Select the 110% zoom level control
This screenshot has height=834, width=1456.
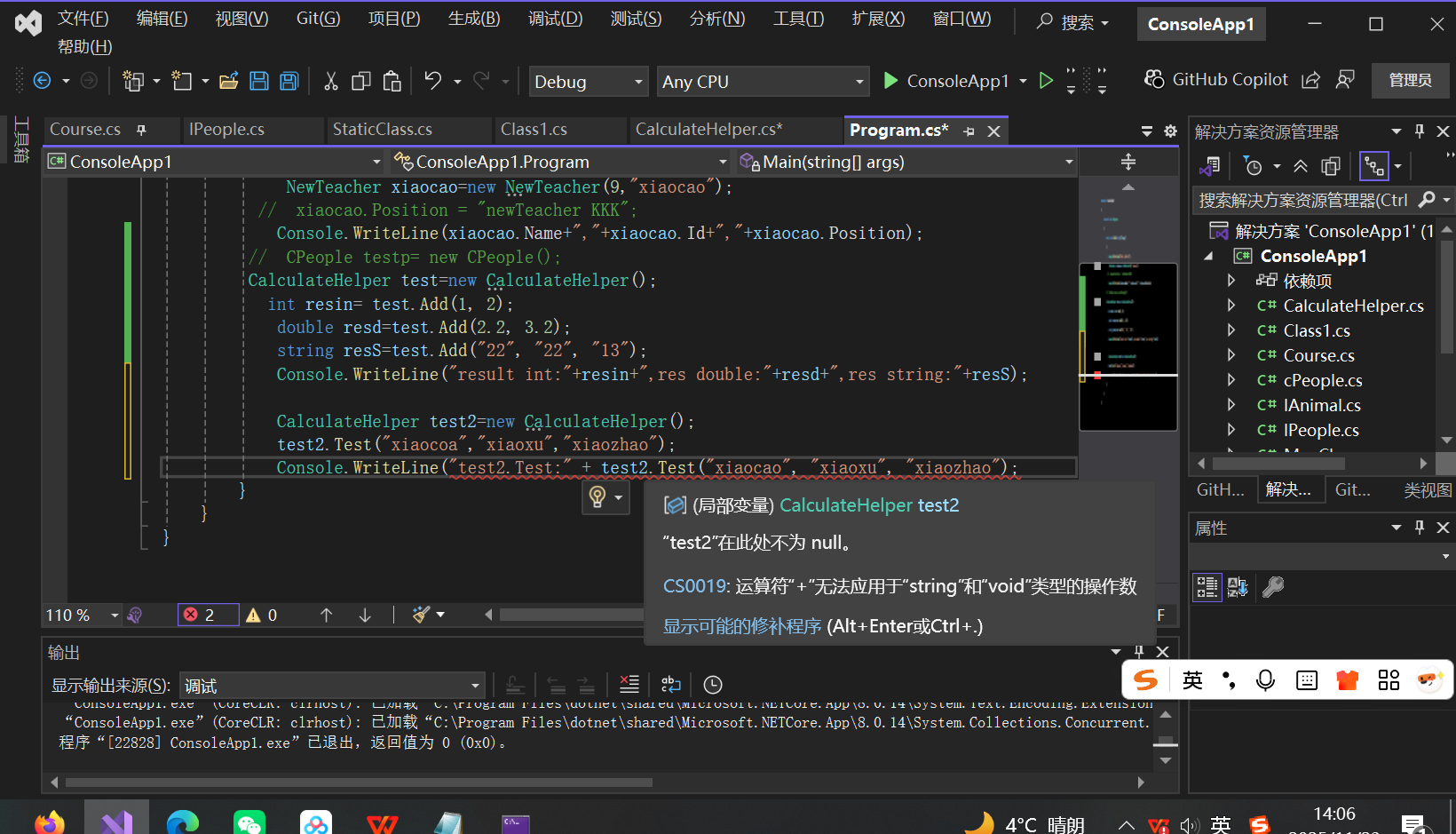click(x=80, y=614)
